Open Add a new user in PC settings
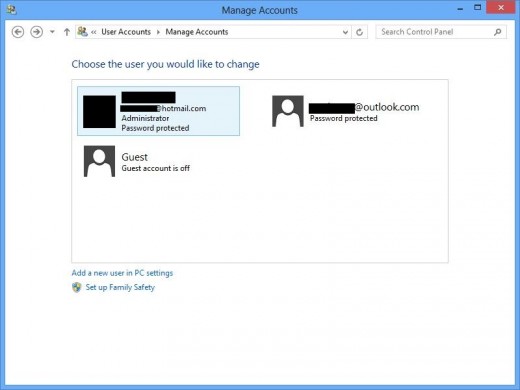The height and width of the screenshot is (390, 520). 122,273
